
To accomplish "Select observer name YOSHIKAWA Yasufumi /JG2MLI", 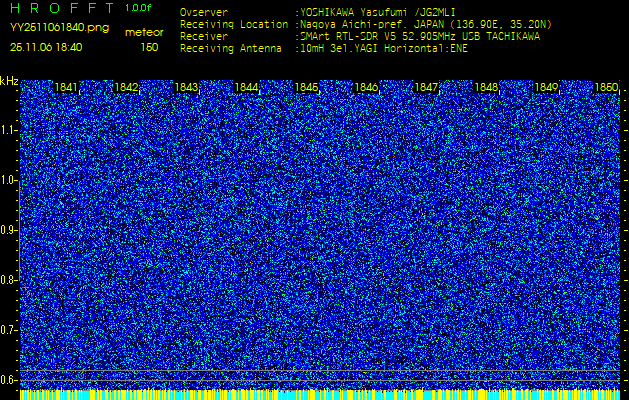I will click(377, 12).
